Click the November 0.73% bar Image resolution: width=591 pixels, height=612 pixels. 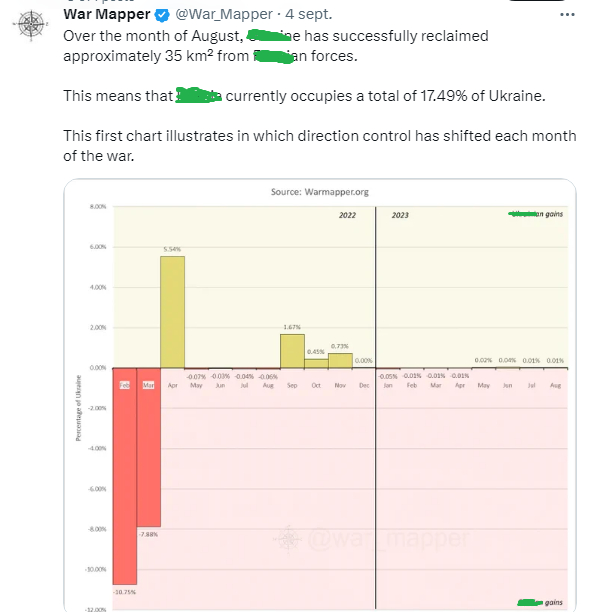pos(340,361)
